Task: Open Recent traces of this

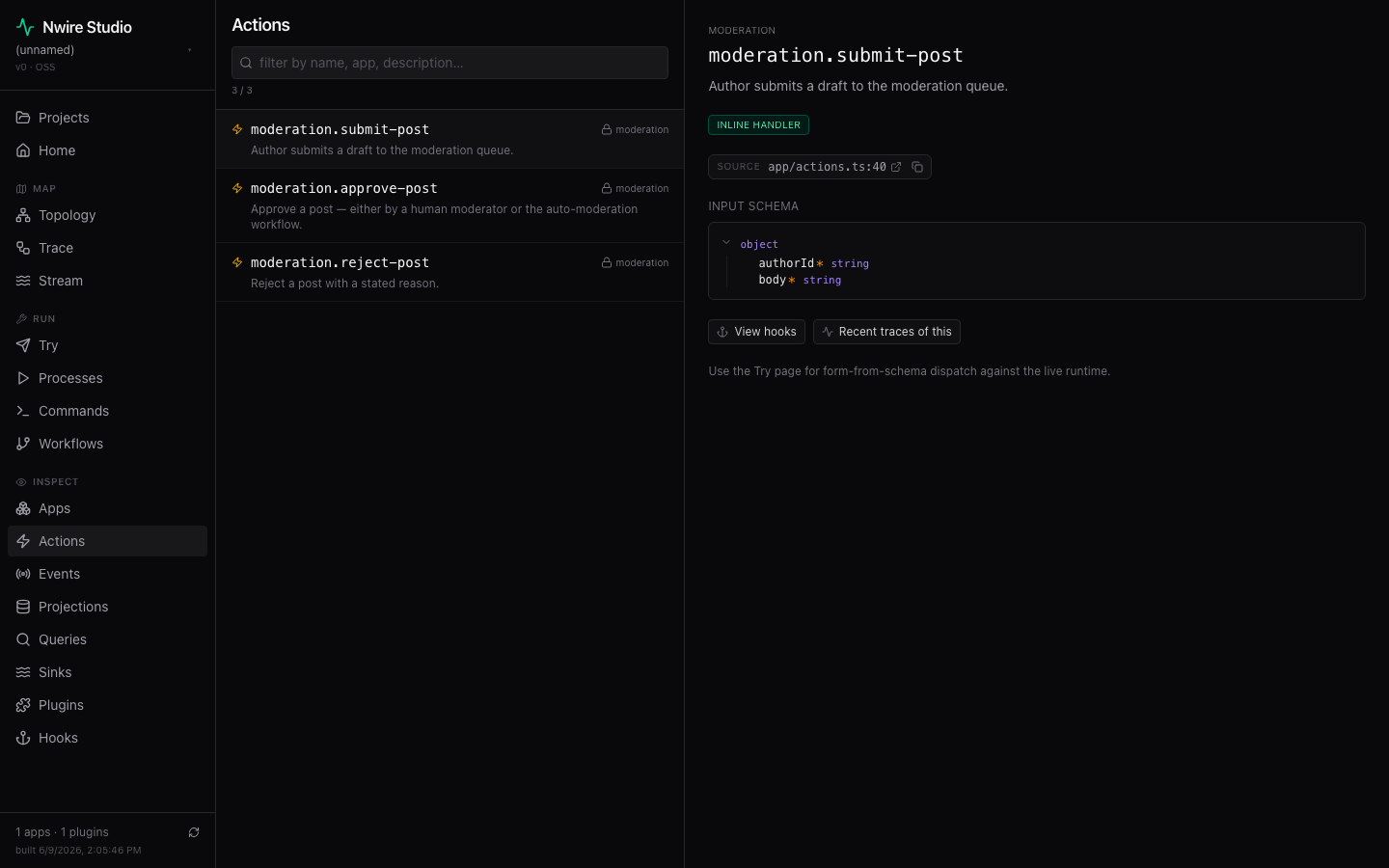Action: pyautogui.click(x=886, y=332)
